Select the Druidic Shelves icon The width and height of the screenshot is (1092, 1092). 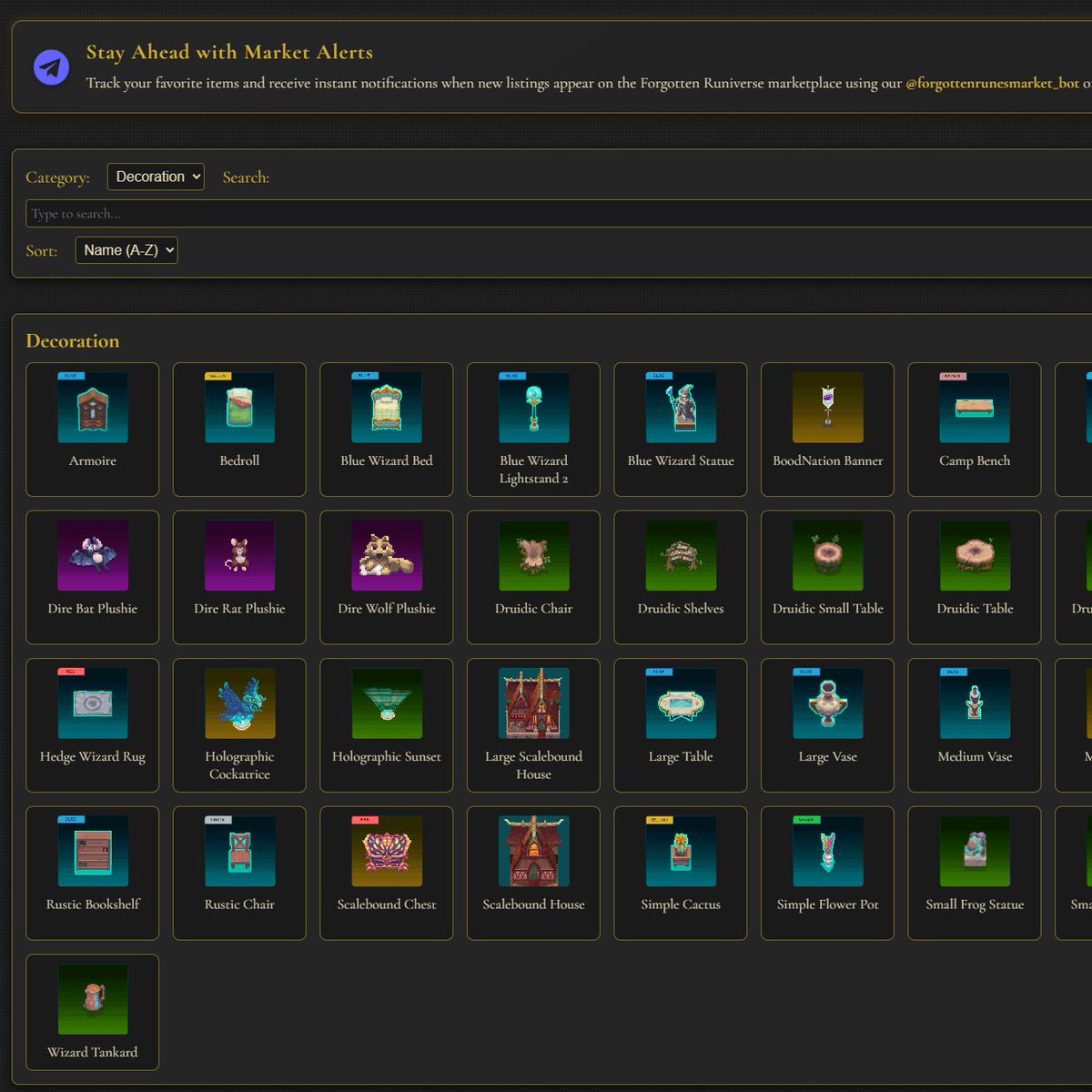(681, 555)
